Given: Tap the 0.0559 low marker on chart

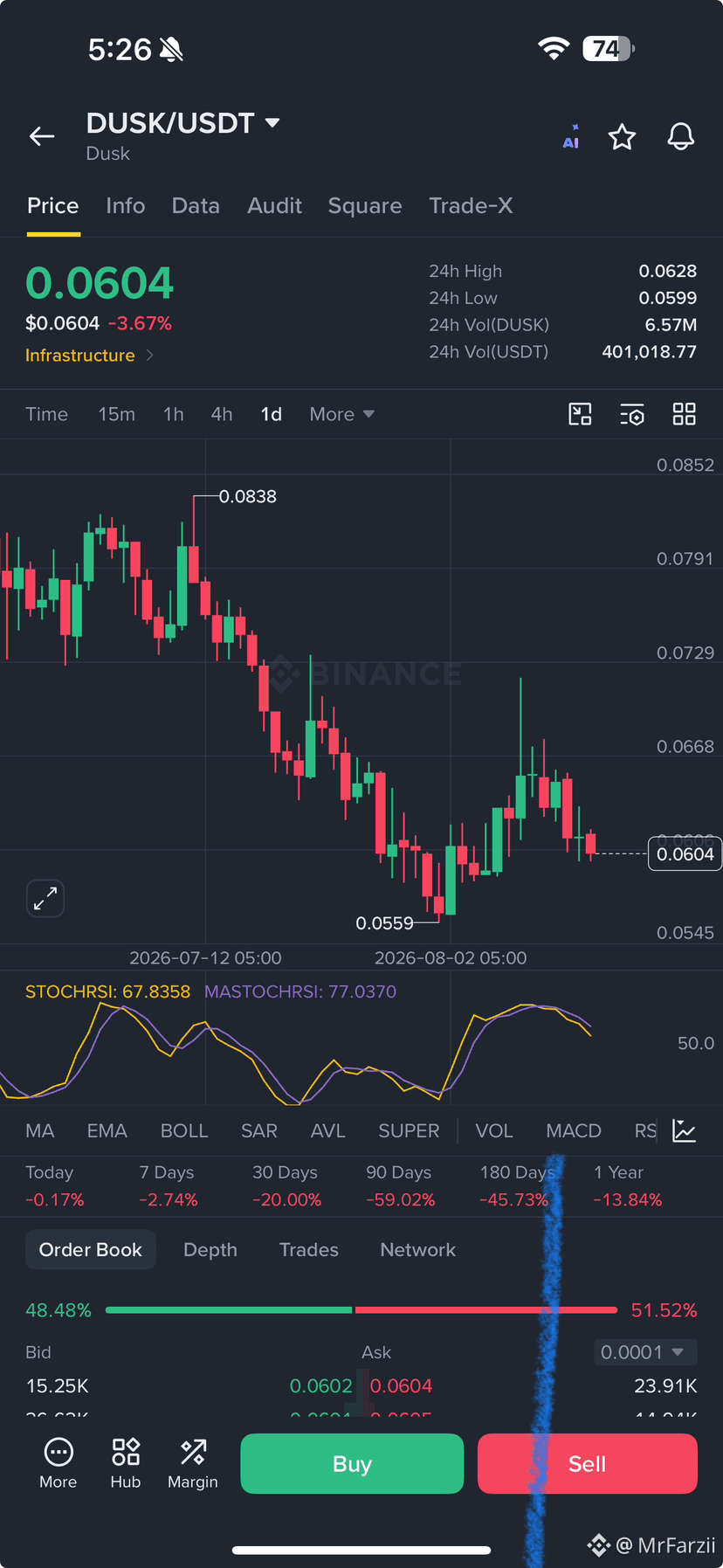Looking at the screenshot, I should pos(384,923).
